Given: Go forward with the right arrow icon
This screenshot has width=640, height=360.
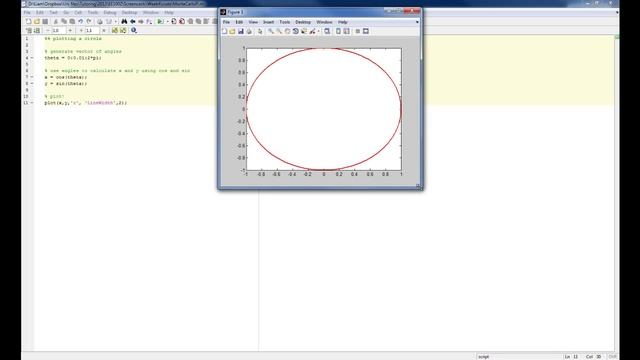Looking at the screenshot, I should pyautogui.click(x=141, y=21).
